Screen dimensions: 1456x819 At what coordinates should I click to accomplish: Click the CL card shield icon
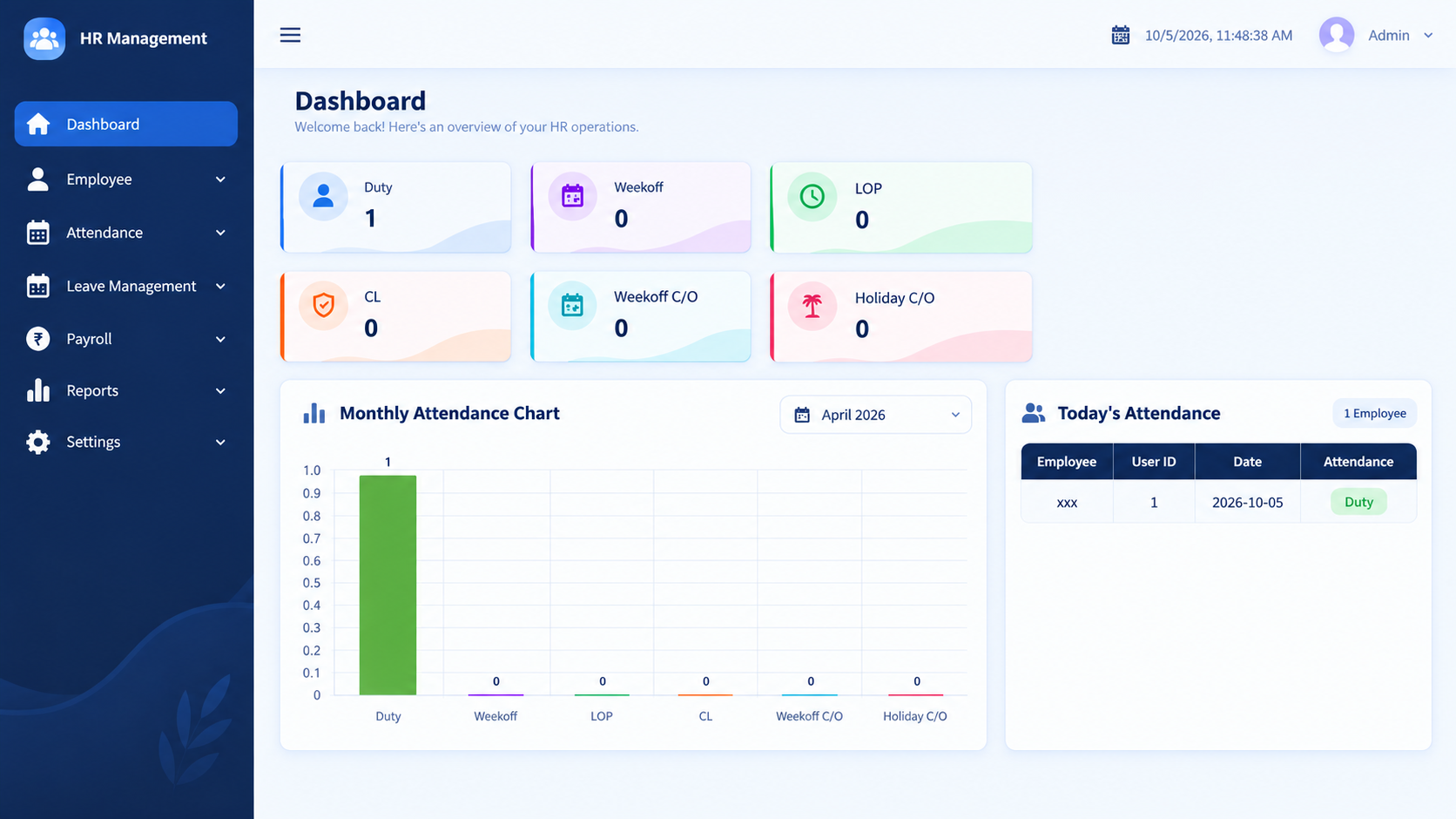[323, 306]
